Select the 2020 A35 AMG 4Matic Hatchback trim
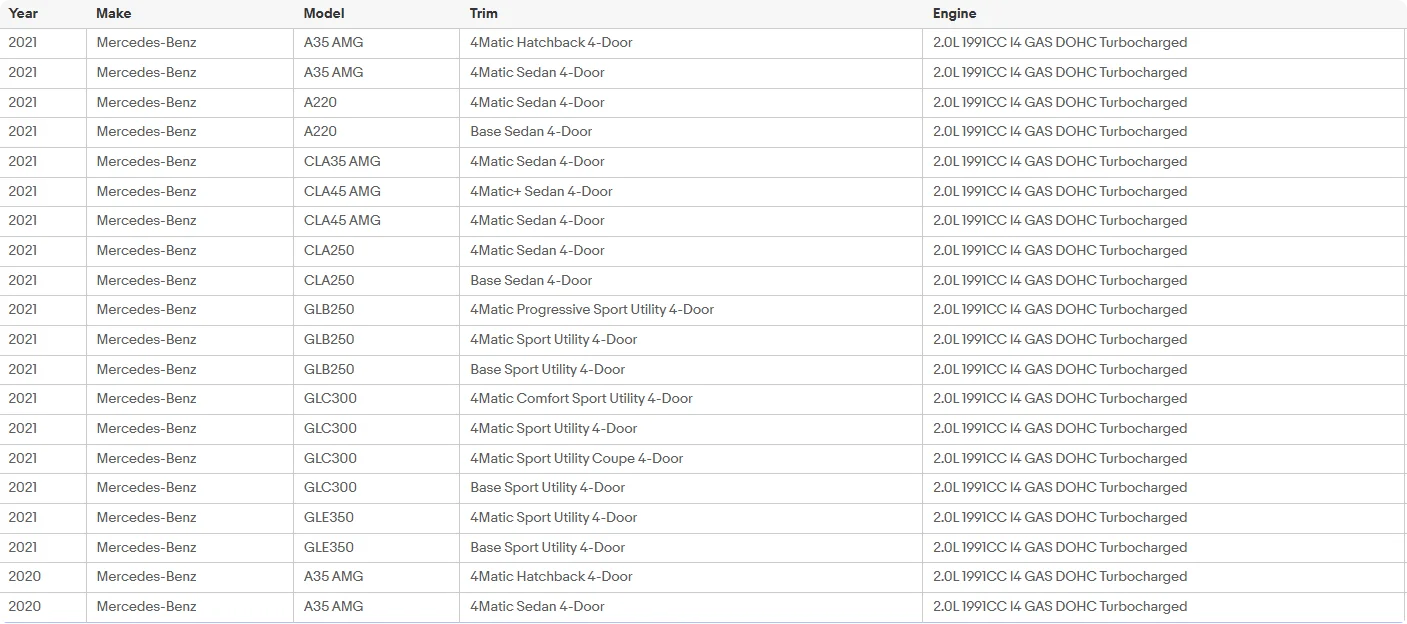1407x624 pixels. [x=551, y=577]
